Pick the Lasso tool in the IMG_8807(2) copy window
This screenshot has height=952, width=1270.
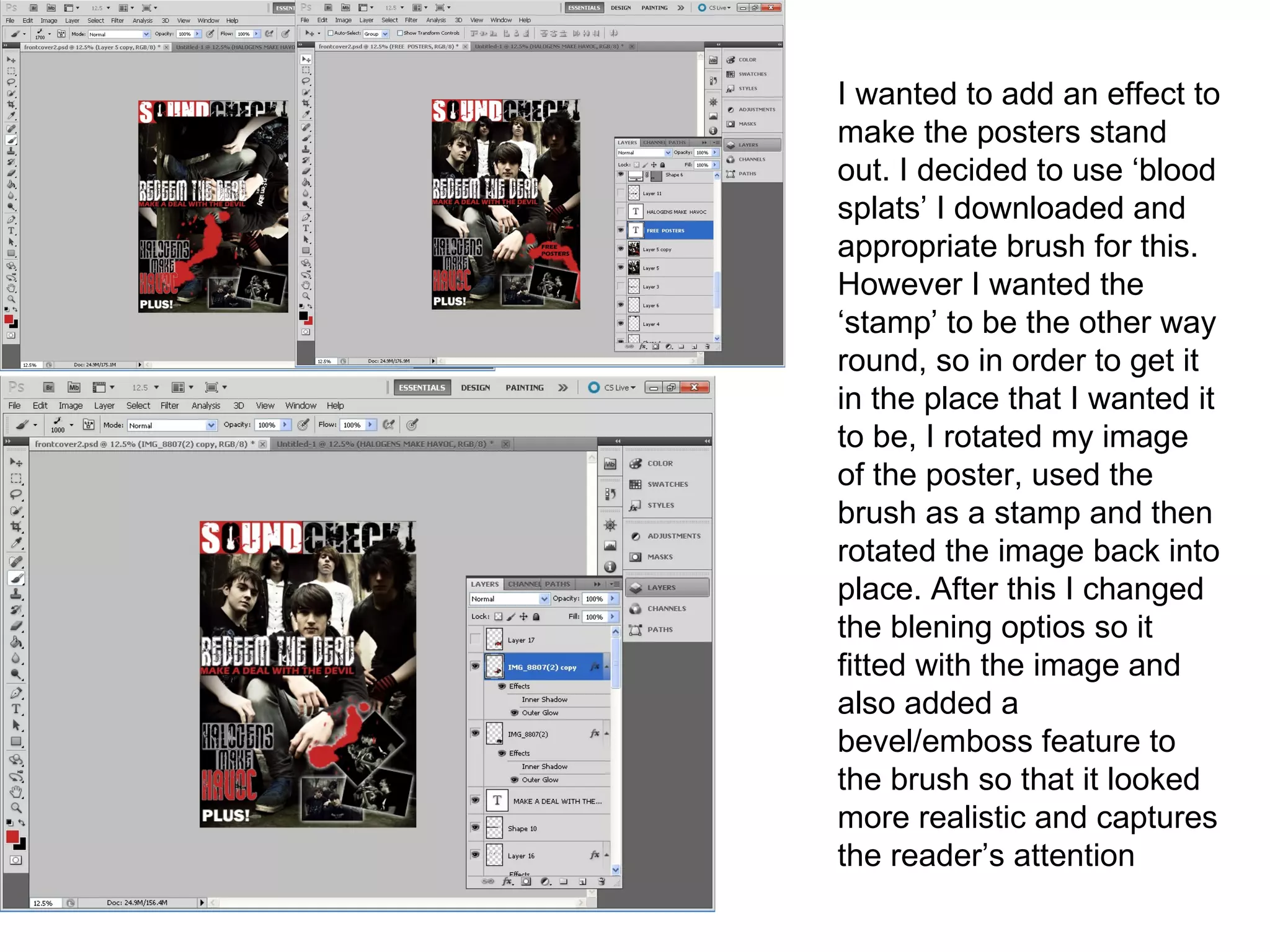[x=16, y=495]
